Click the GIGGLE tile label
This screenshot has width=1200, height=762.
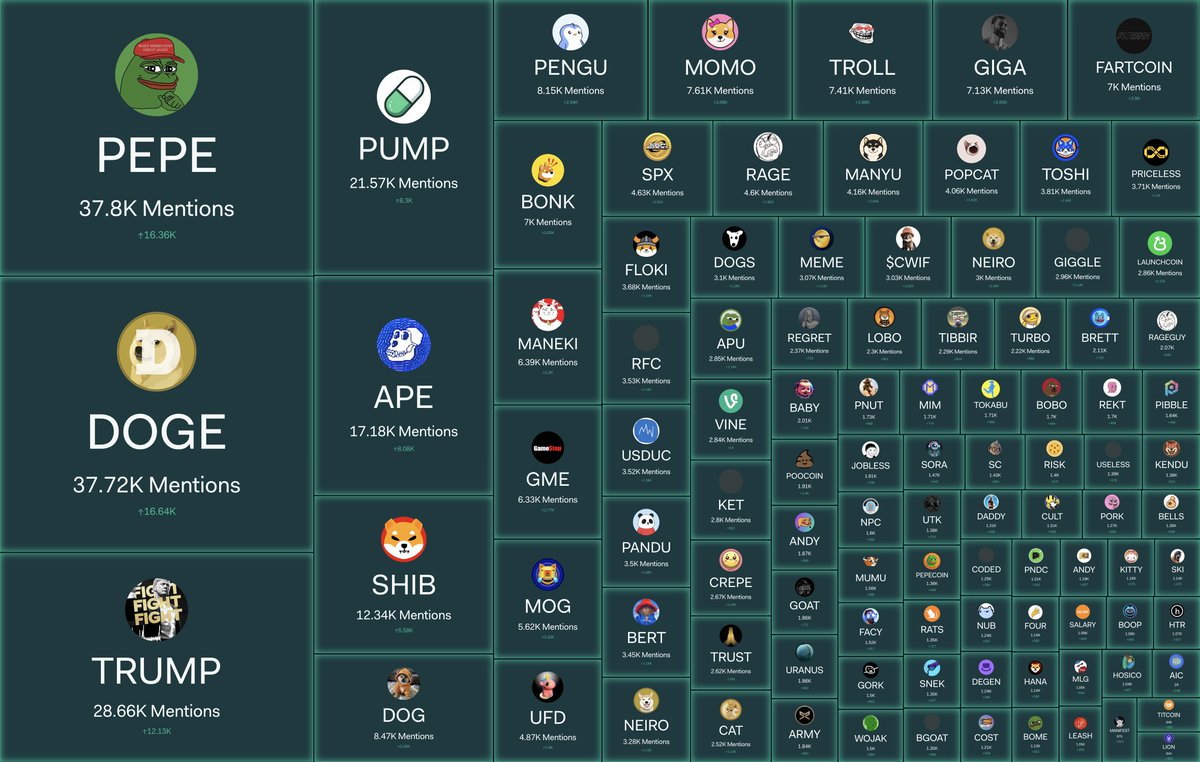[x=1077, y=262]
